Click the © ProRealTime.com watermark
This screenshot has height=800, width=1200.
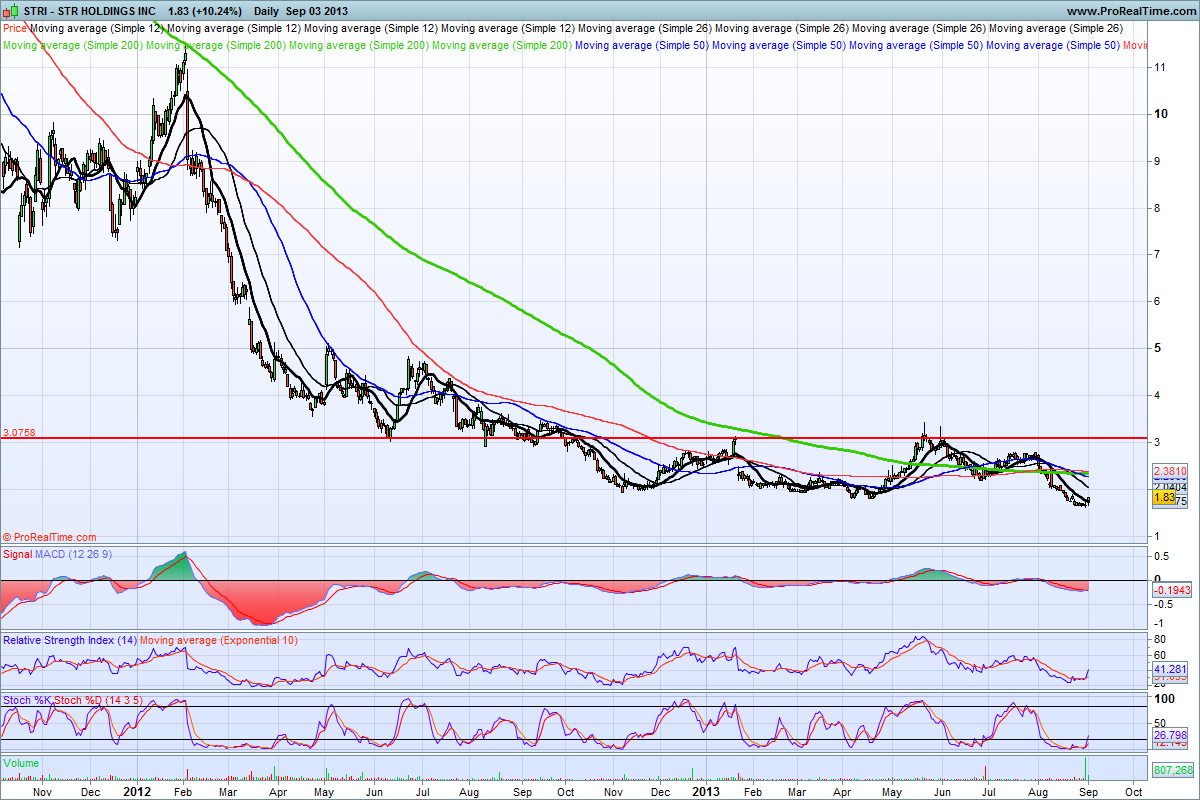click(50, 537)
